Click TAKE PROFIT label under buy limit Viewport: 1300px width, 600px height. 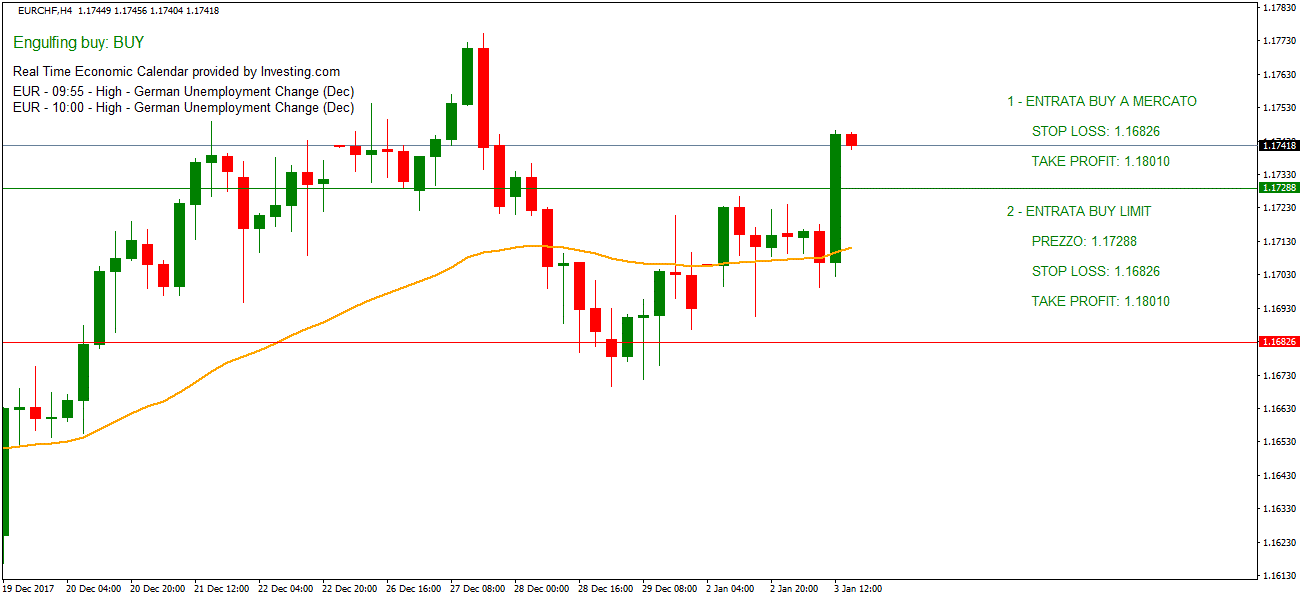pos(1100,302)
